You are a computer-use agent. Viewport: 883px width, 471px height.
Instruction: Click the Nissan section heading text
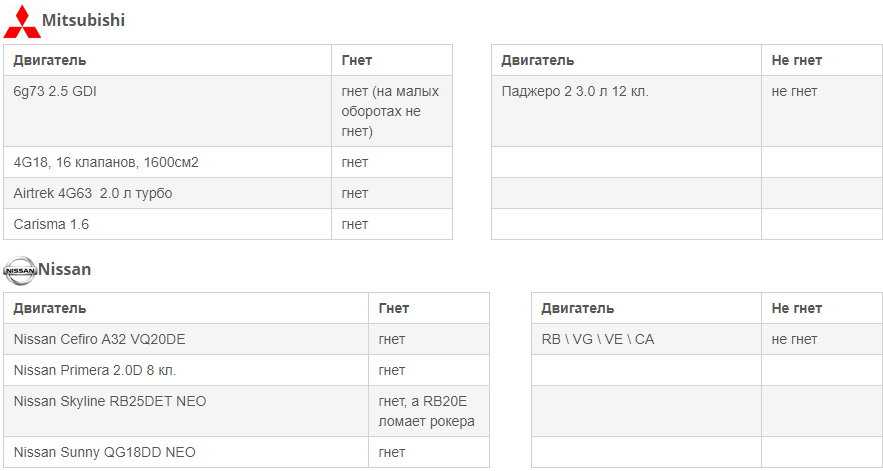tap(65, 269)
